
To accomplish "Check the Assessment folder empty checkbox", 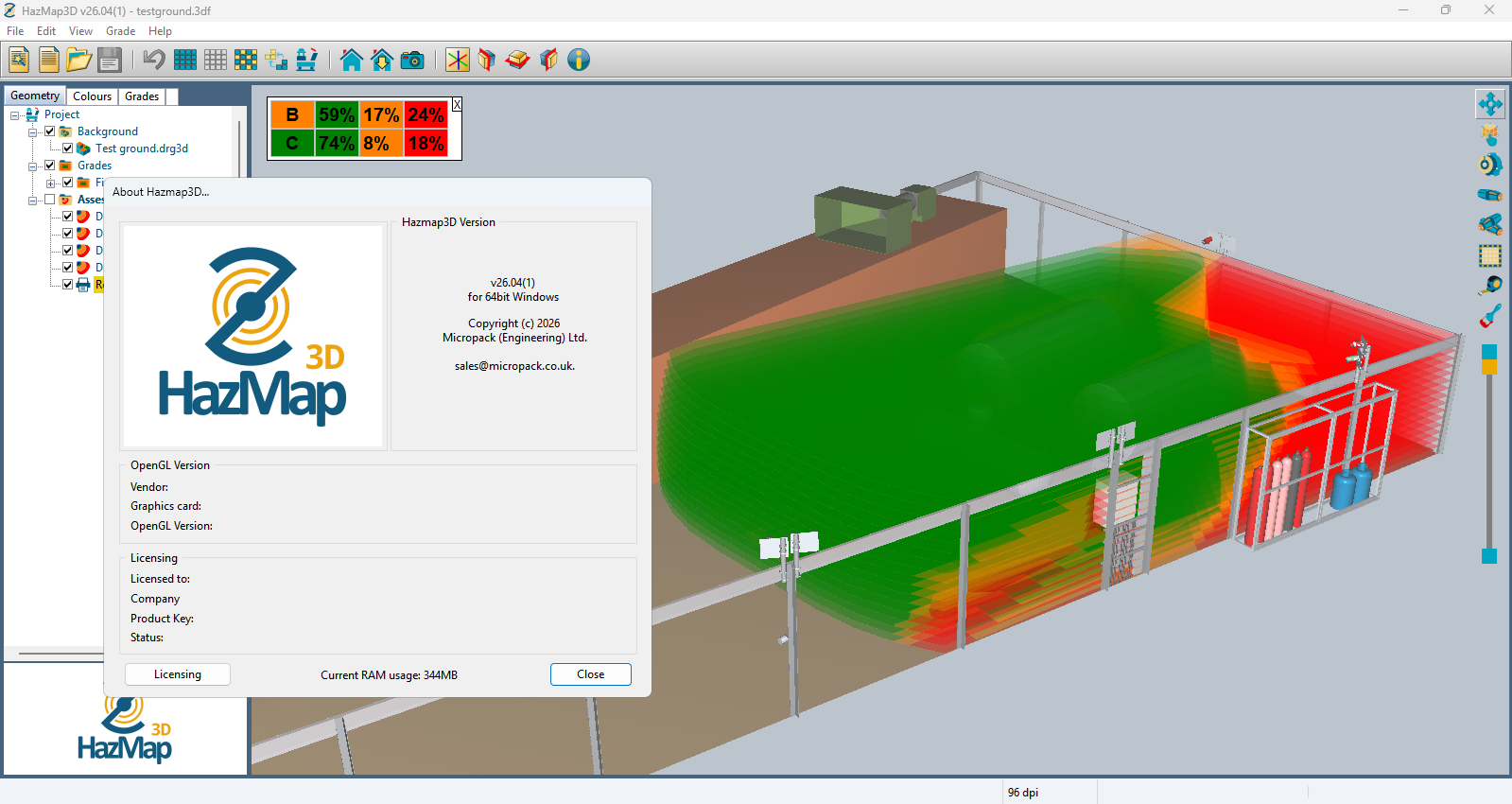I will pos(50,200).
